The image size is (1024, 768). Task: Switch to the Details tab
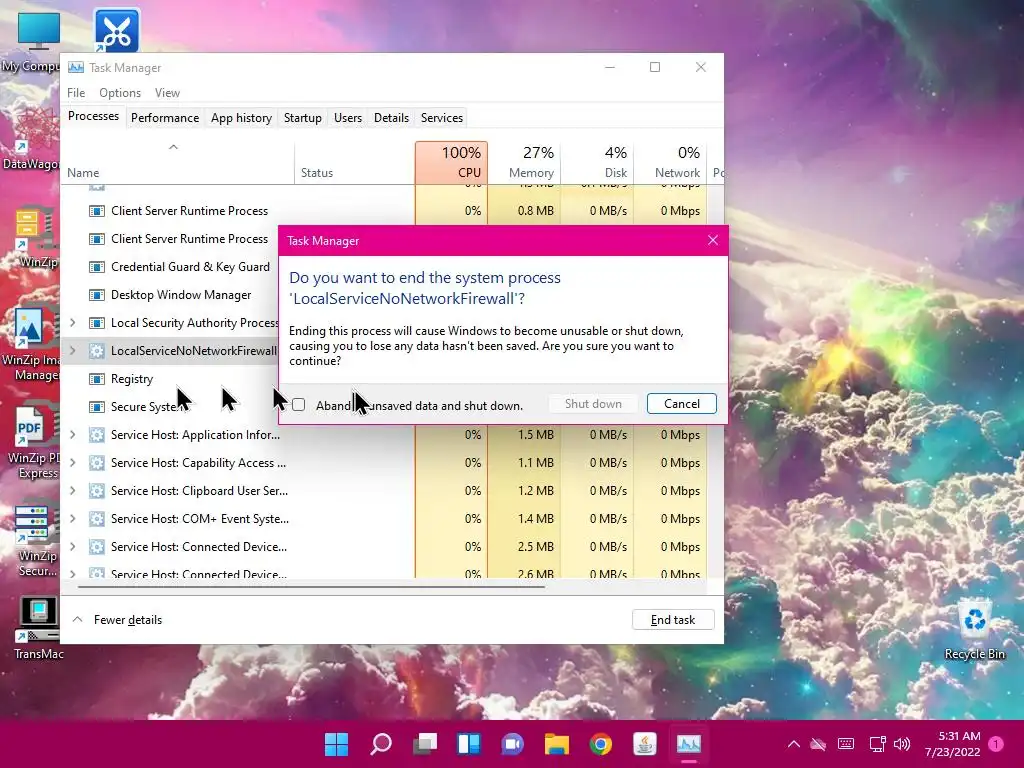pyautogui.click(x=391, y=118)
